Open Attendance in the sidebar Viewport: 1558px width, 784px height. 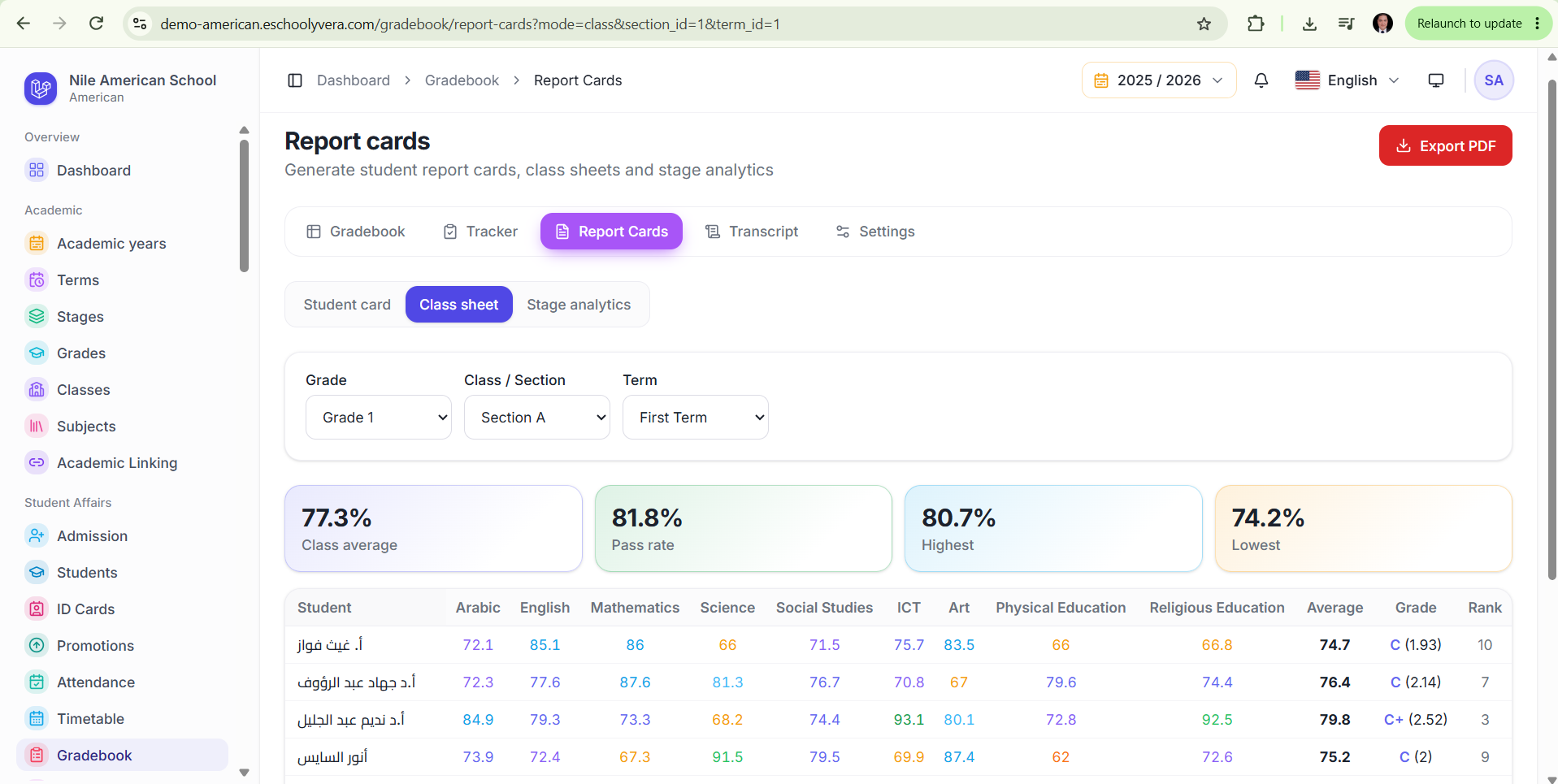pos(122,682)
